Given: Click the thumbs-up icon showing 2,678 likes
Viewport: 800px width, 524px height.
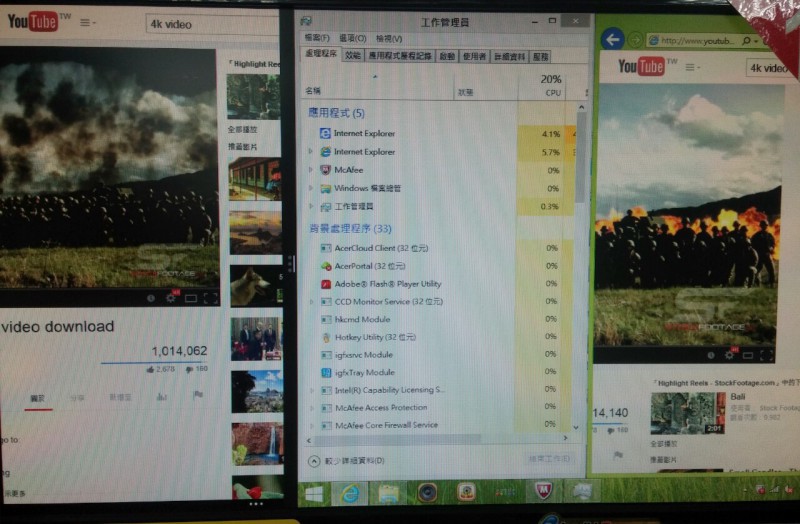Looking at the screenshot, I should click(x=150, y=369).
